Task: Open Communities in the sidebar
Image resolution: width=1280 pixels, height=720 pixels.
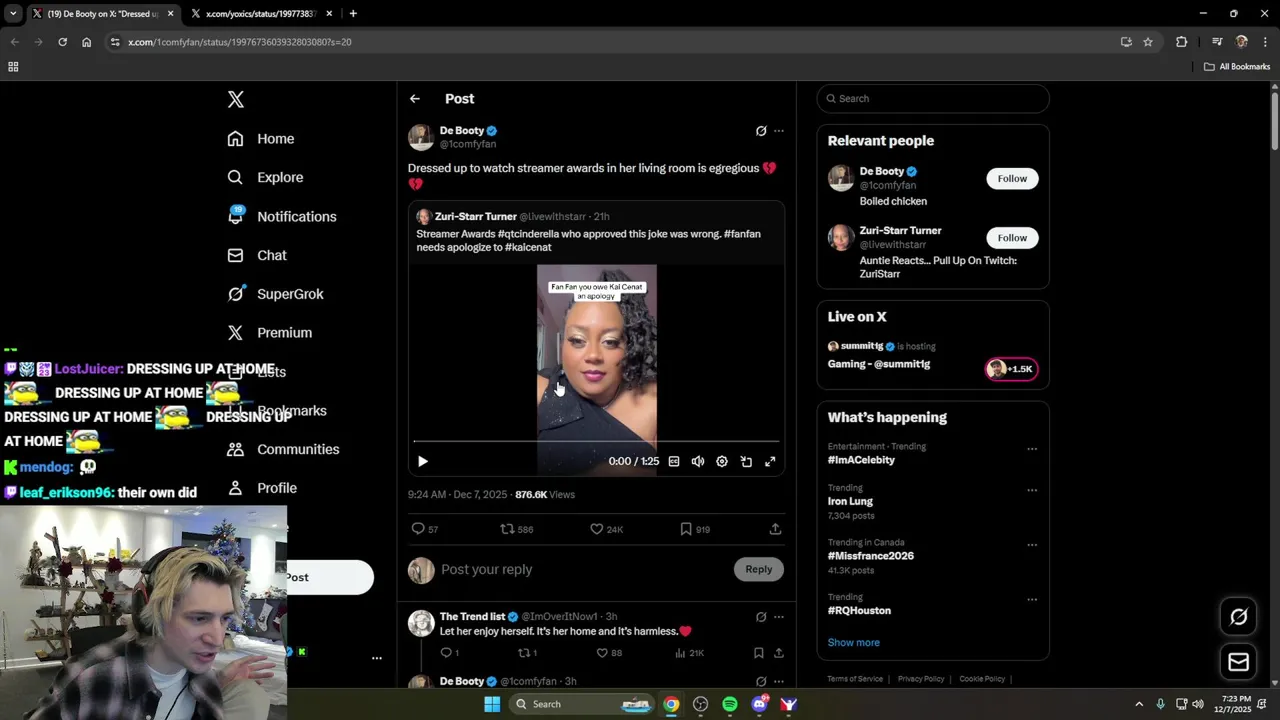Action: point(283,449)
